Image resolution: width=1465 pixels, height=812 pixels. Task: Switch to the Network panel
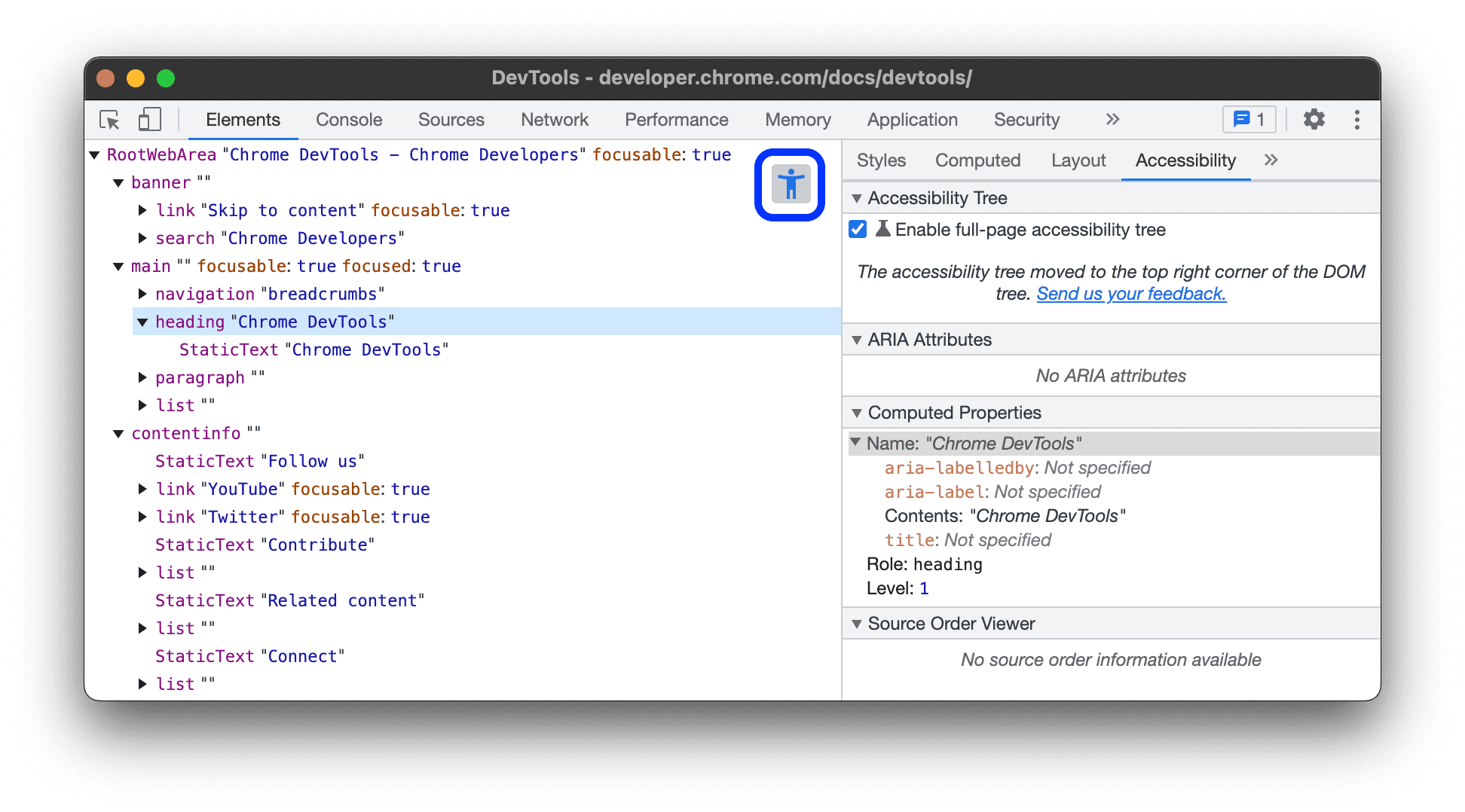point(554,119)
